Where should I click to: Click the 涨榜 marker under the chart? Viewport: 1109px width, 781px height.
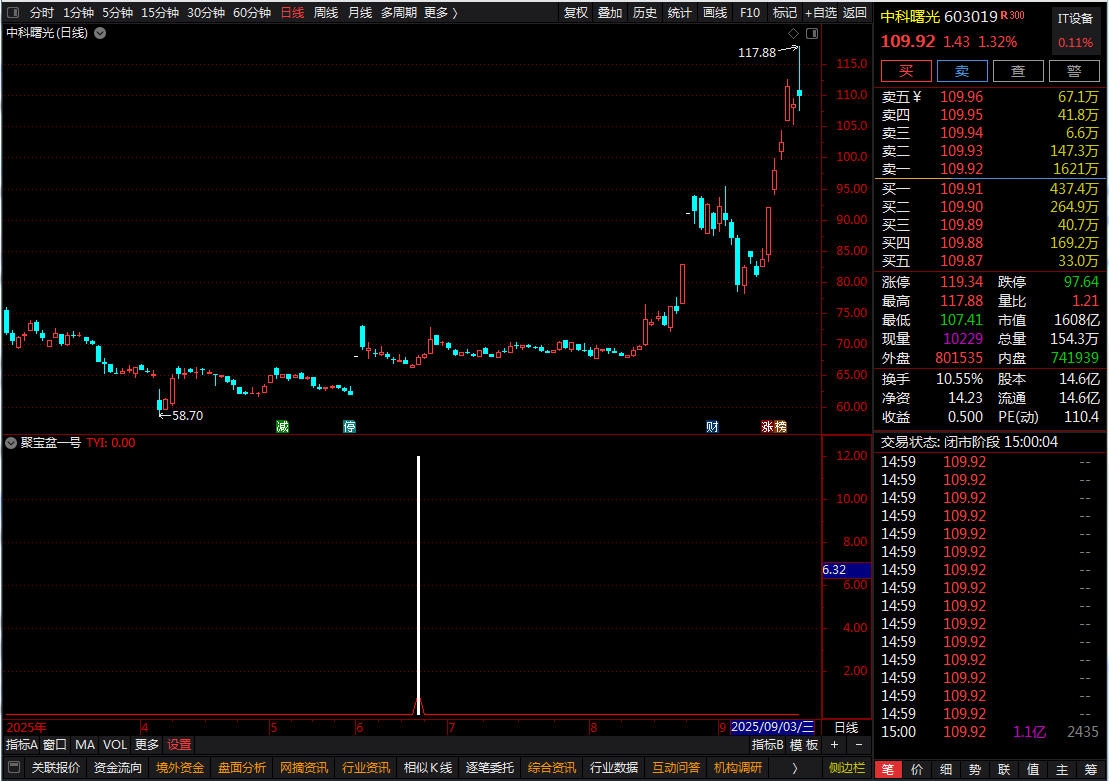tap(774, 427)
